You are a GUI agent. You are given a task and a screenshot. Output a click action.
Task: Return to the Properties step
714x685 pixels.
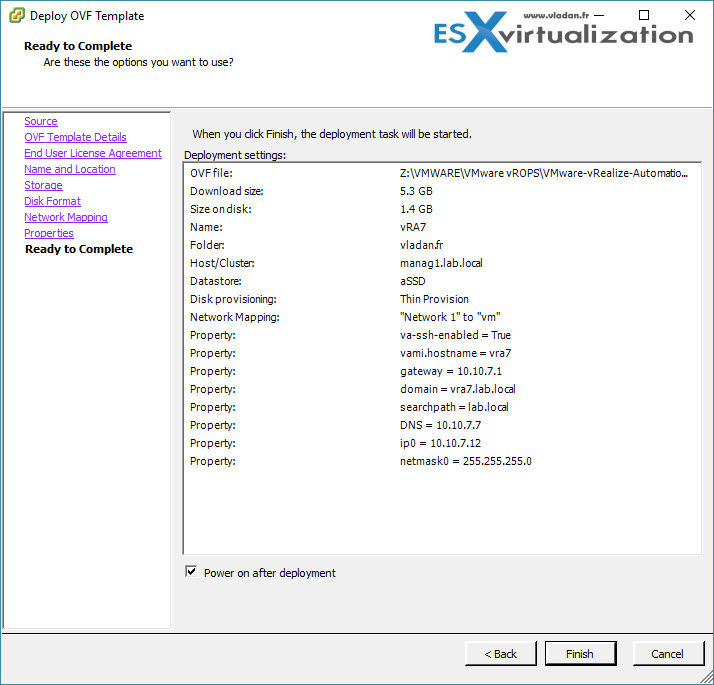[x=49, y=233]
